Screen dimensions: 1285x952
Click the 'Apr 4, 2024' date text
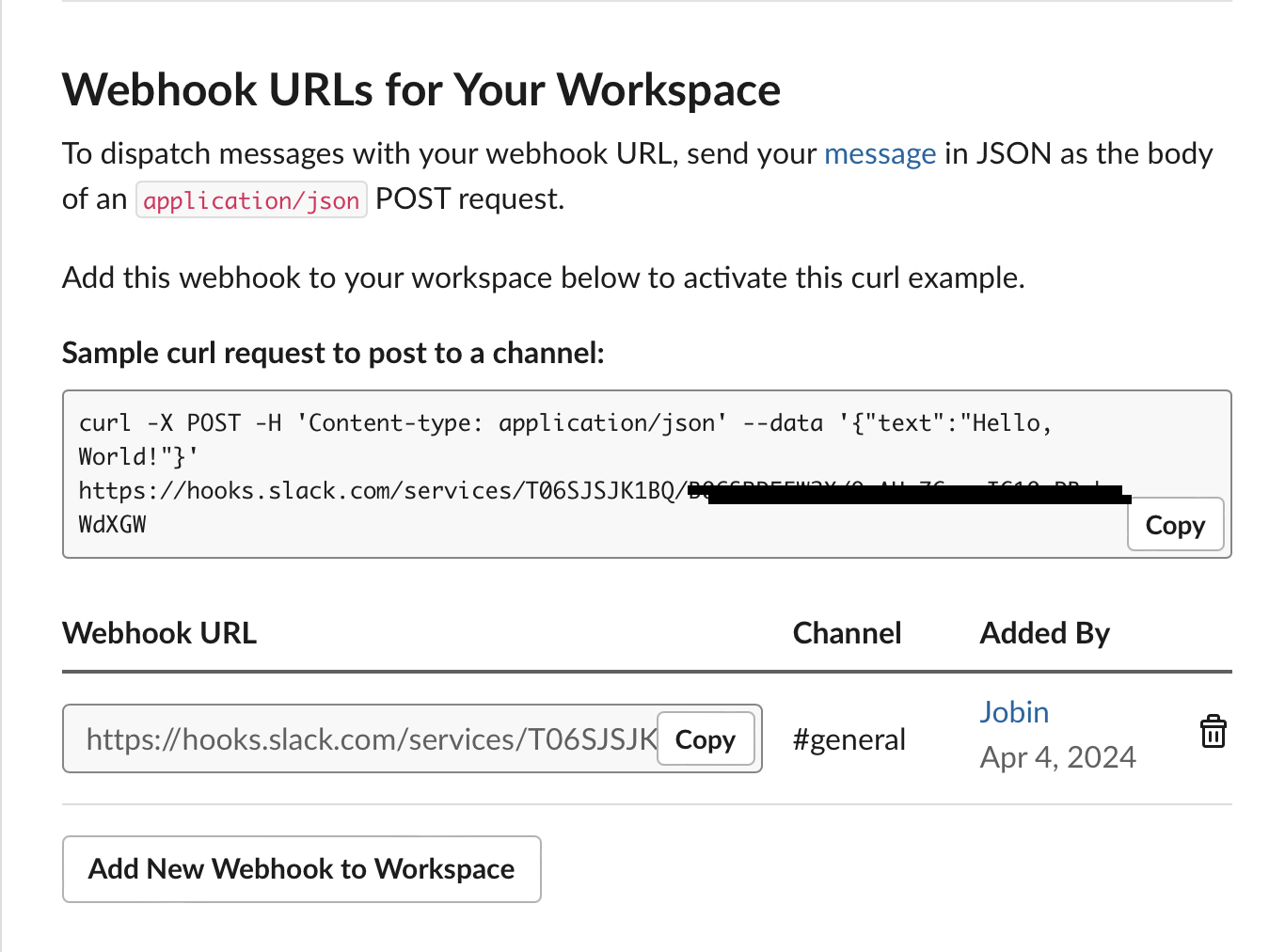(1057, 757)
